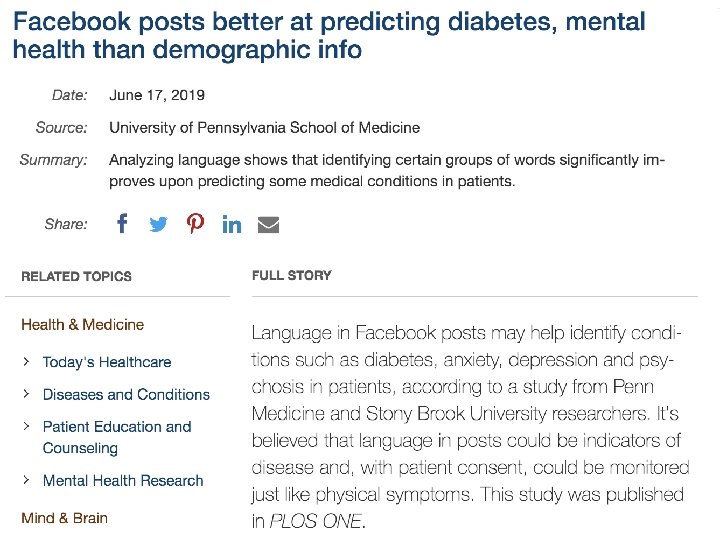Expand the Today's Healthcare chevron

[x=26, y=362]
